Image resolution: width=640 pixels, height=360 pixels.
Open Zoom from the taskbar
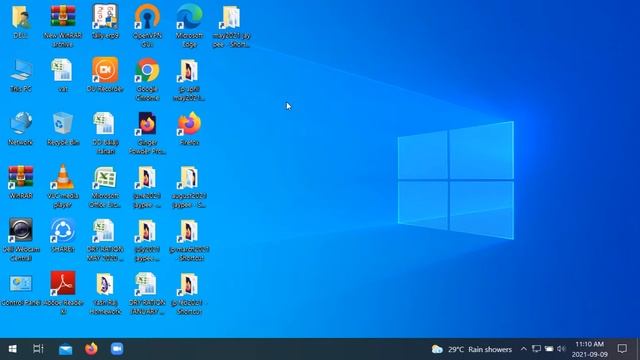(117, 349)
